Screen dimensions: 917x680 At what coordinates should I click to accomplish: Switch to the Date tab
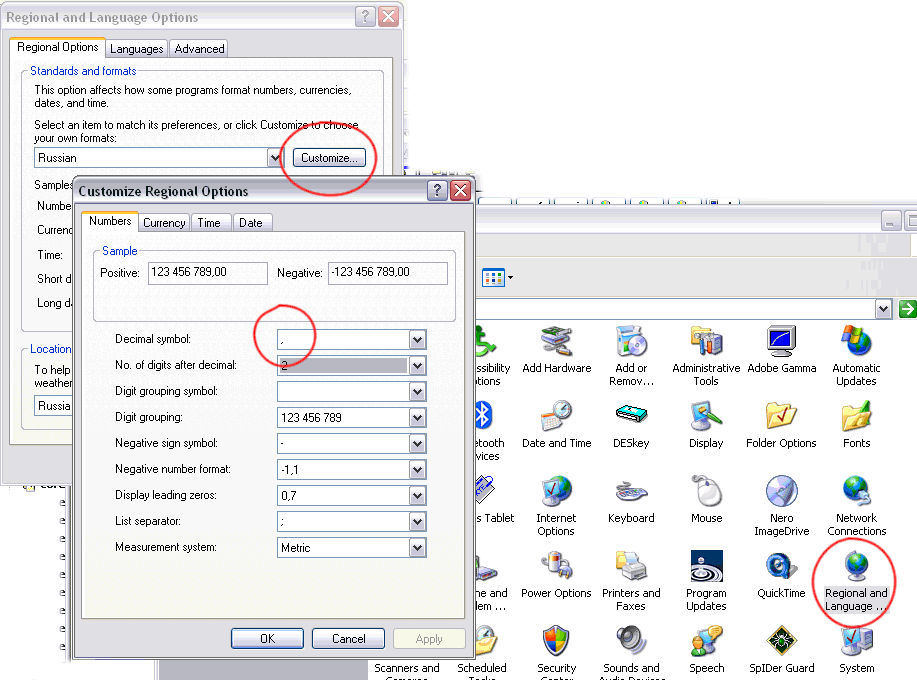click(x=251, y=223)
